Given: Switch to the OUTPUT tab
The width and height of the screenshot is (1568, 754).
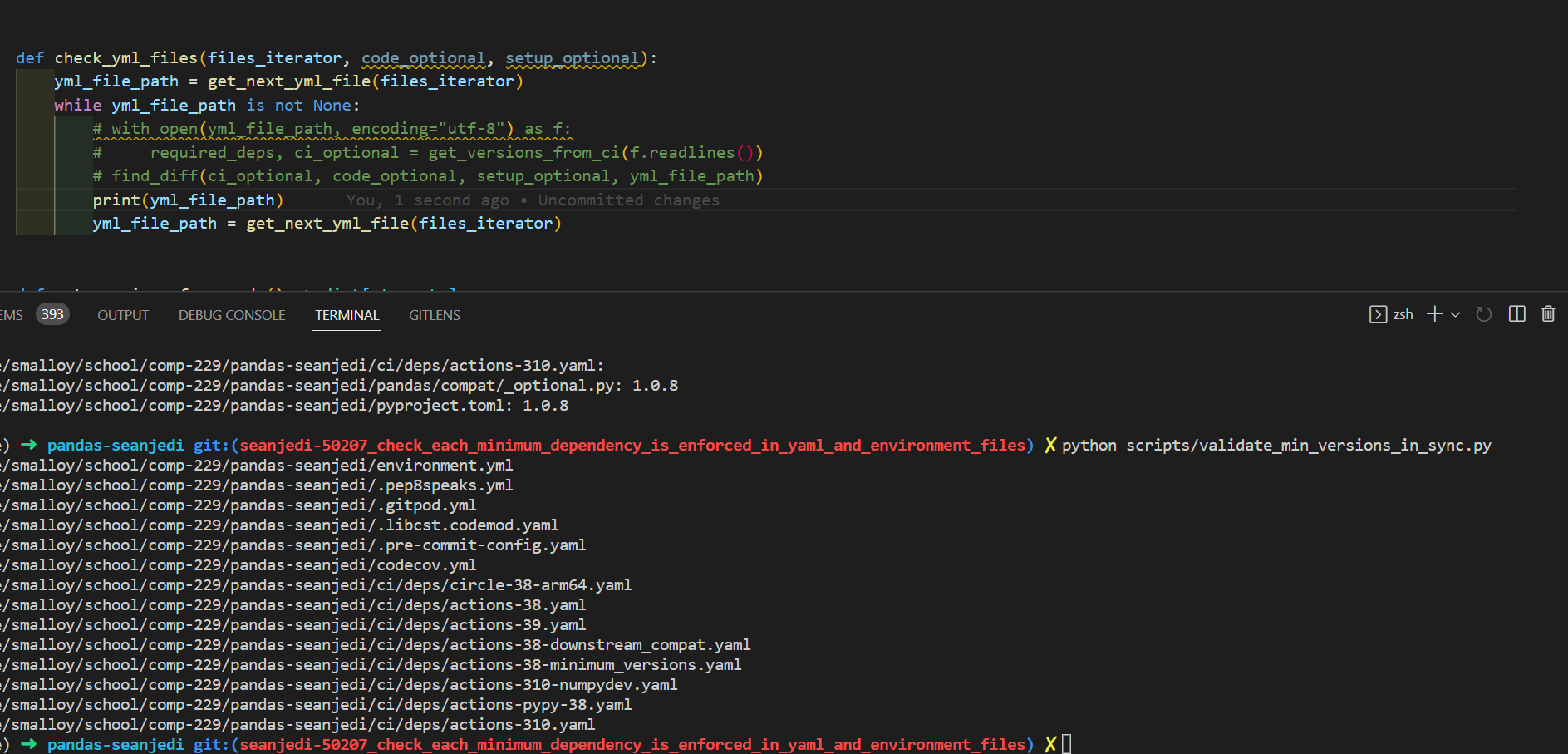Looking at the screenshot, I should click(x=123, y=315).
